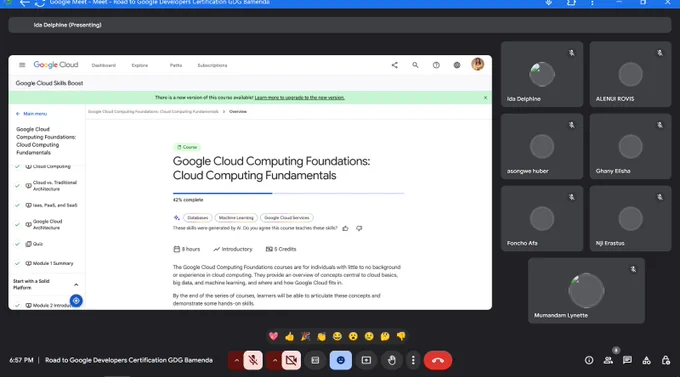The image size is (680, 377).
Task: Click Learn more to upgrade link
Action: (x=299, y=98)
